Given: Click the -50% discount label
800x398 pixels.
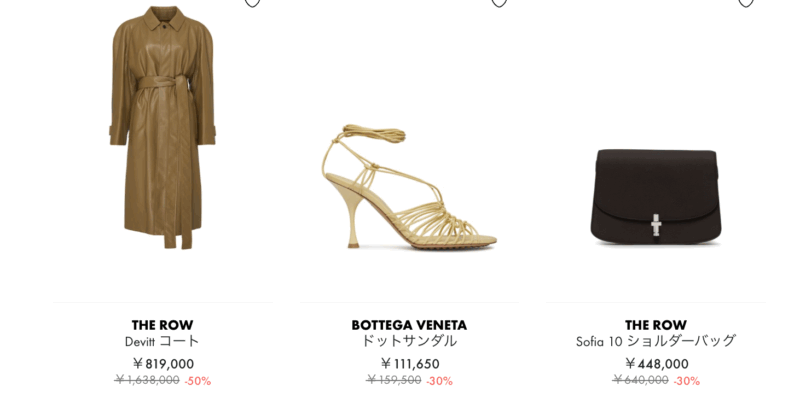Looking at the screenshot, I should pyautogui.click(x=197, y=381).
